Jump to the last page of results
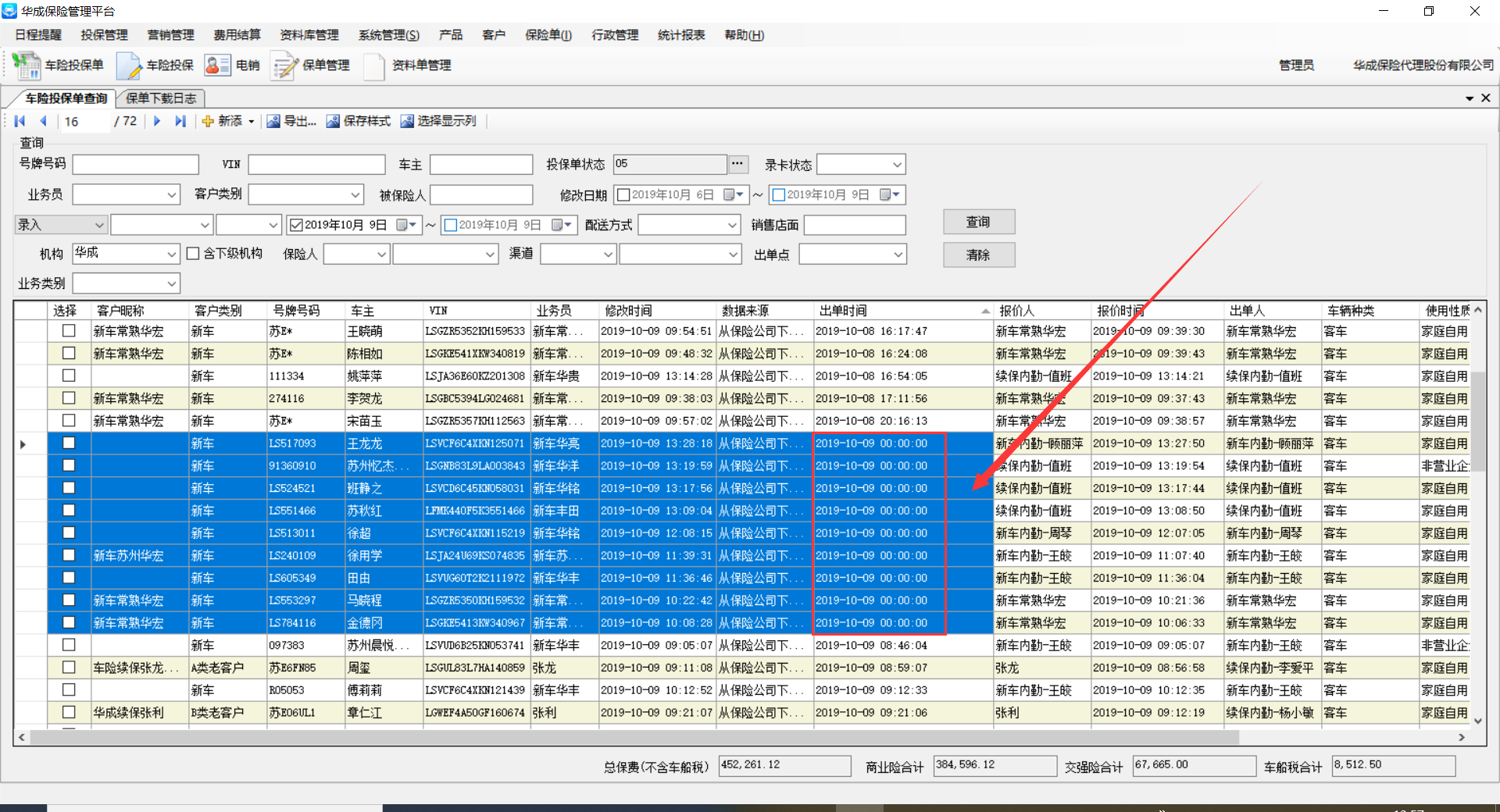 point(180,121)
